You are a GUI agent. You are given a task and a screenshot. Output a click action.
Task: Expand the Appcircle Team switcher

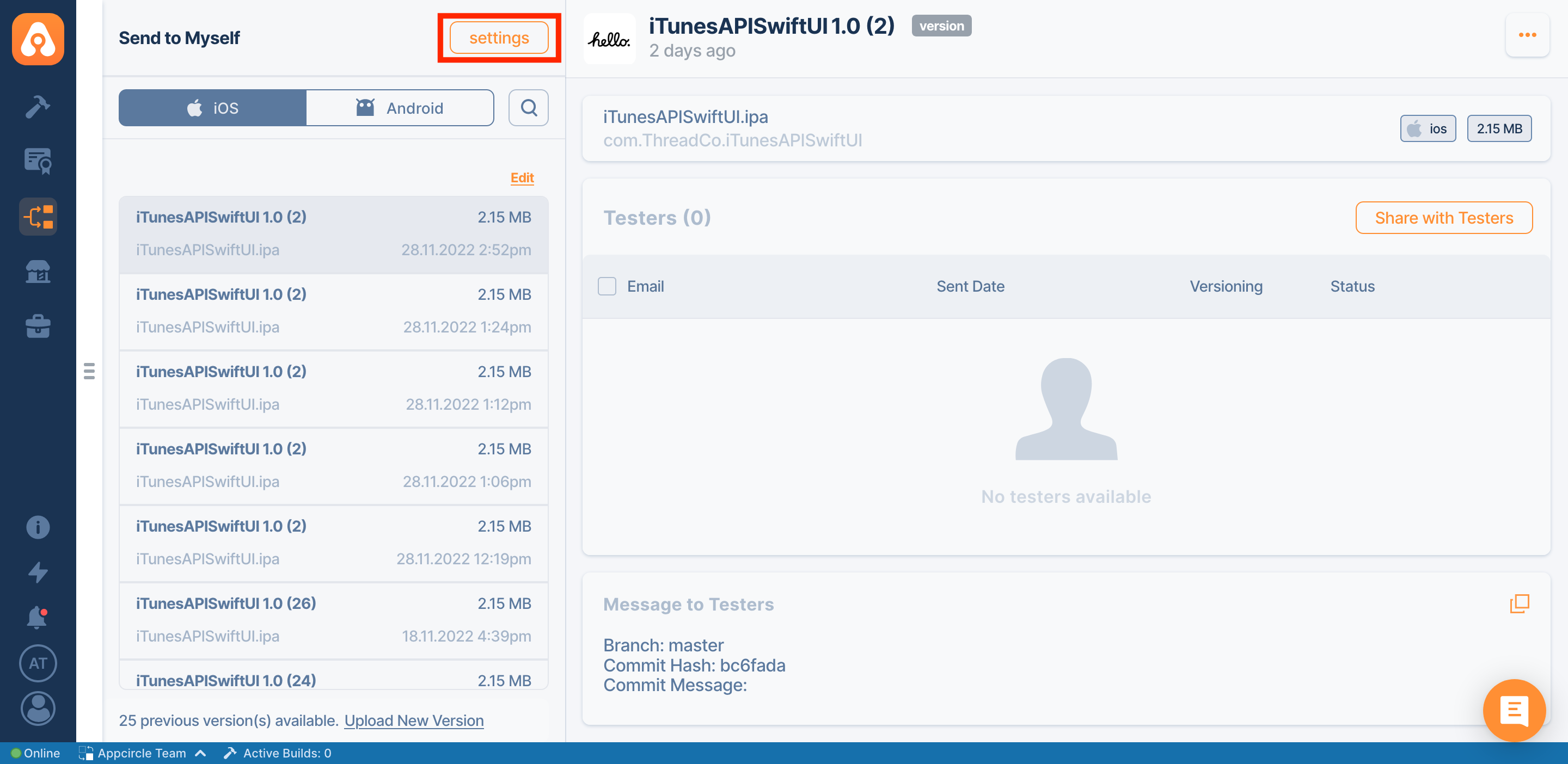tap(143, 753)
